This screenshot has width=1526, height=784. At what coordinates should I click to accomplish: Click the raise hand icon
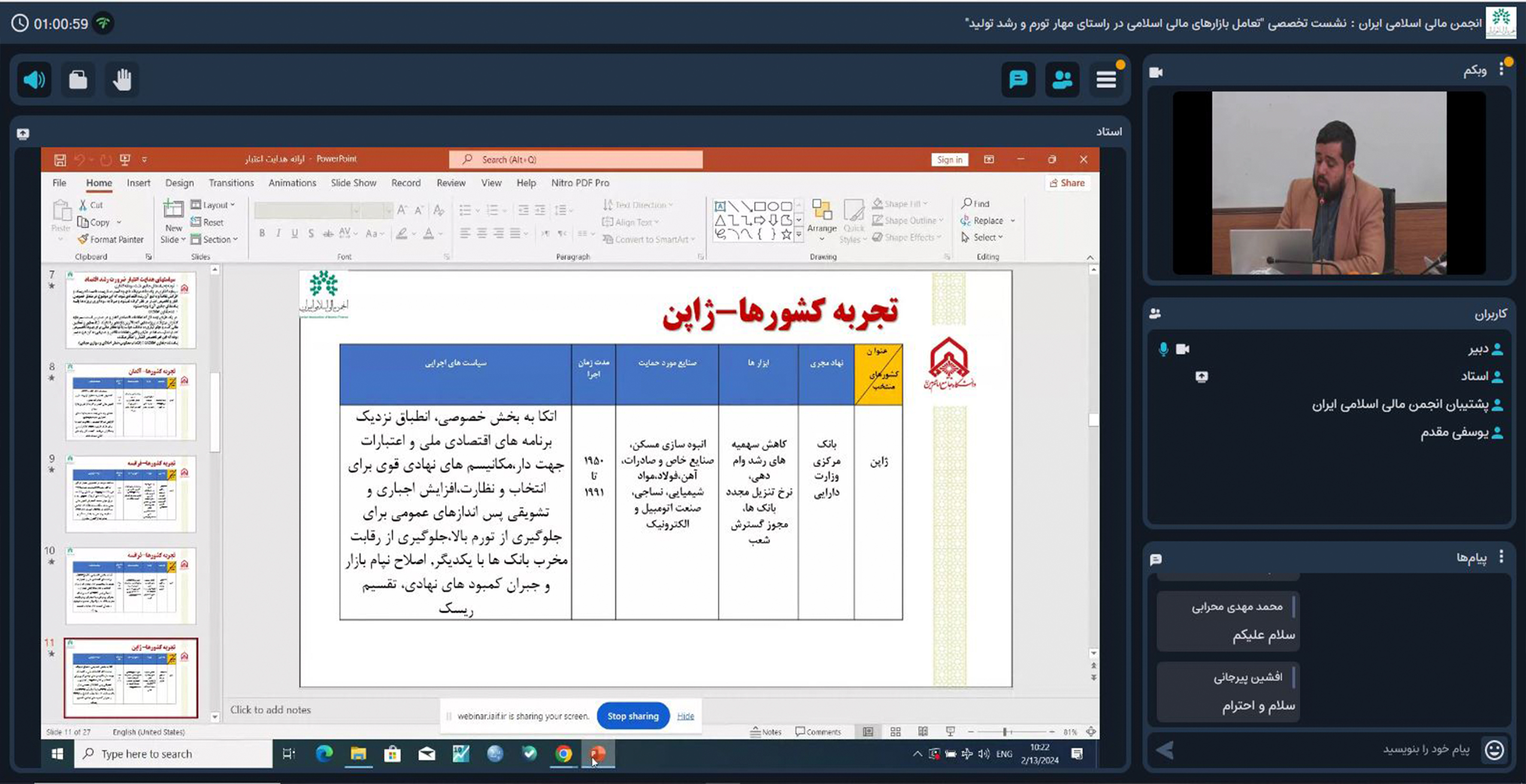(x=122, y=79)
